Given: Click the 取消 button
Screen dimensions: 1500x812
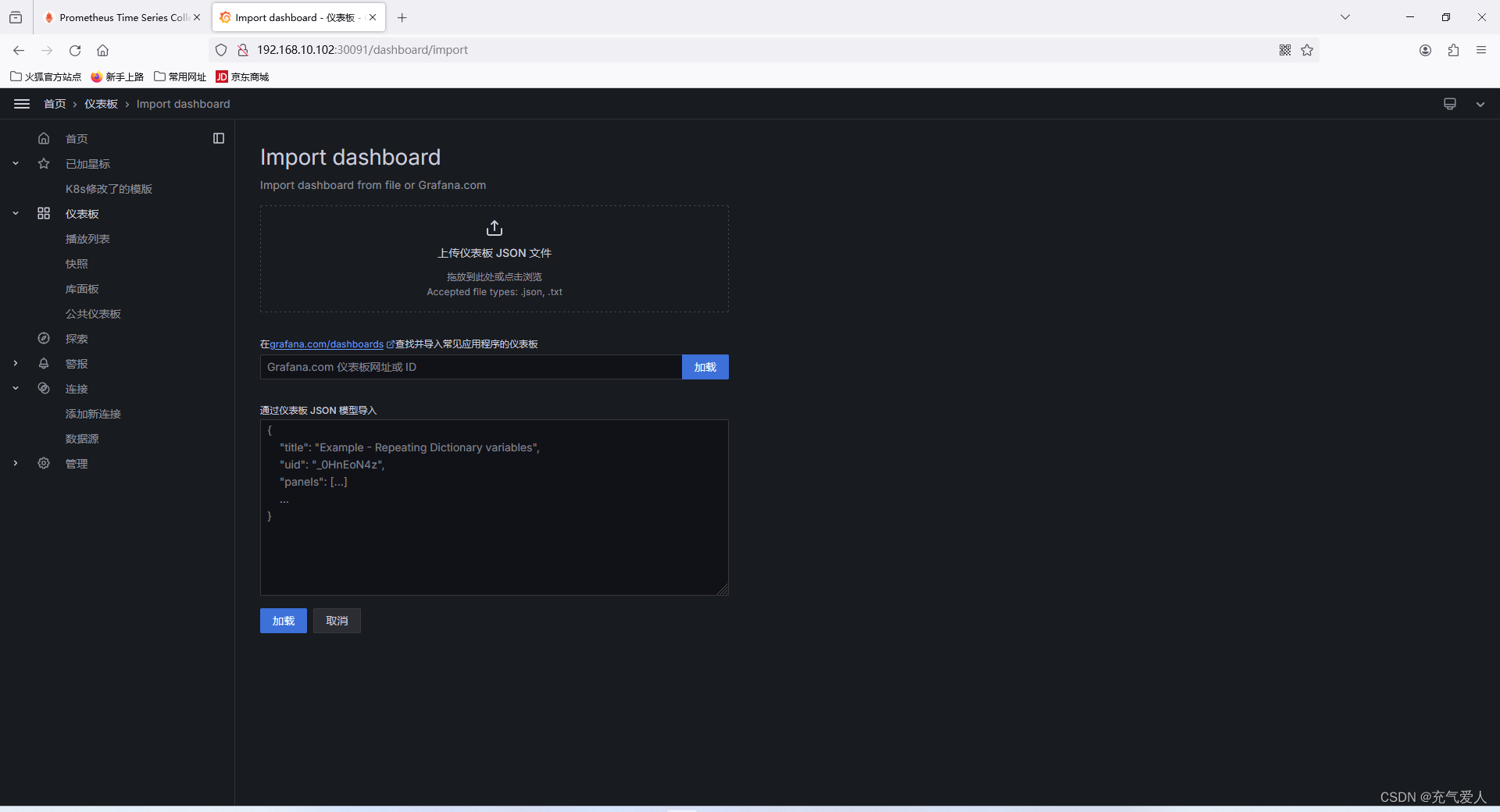Looking at the screenshot, I should pyautogui.click(x=337, y=621).
